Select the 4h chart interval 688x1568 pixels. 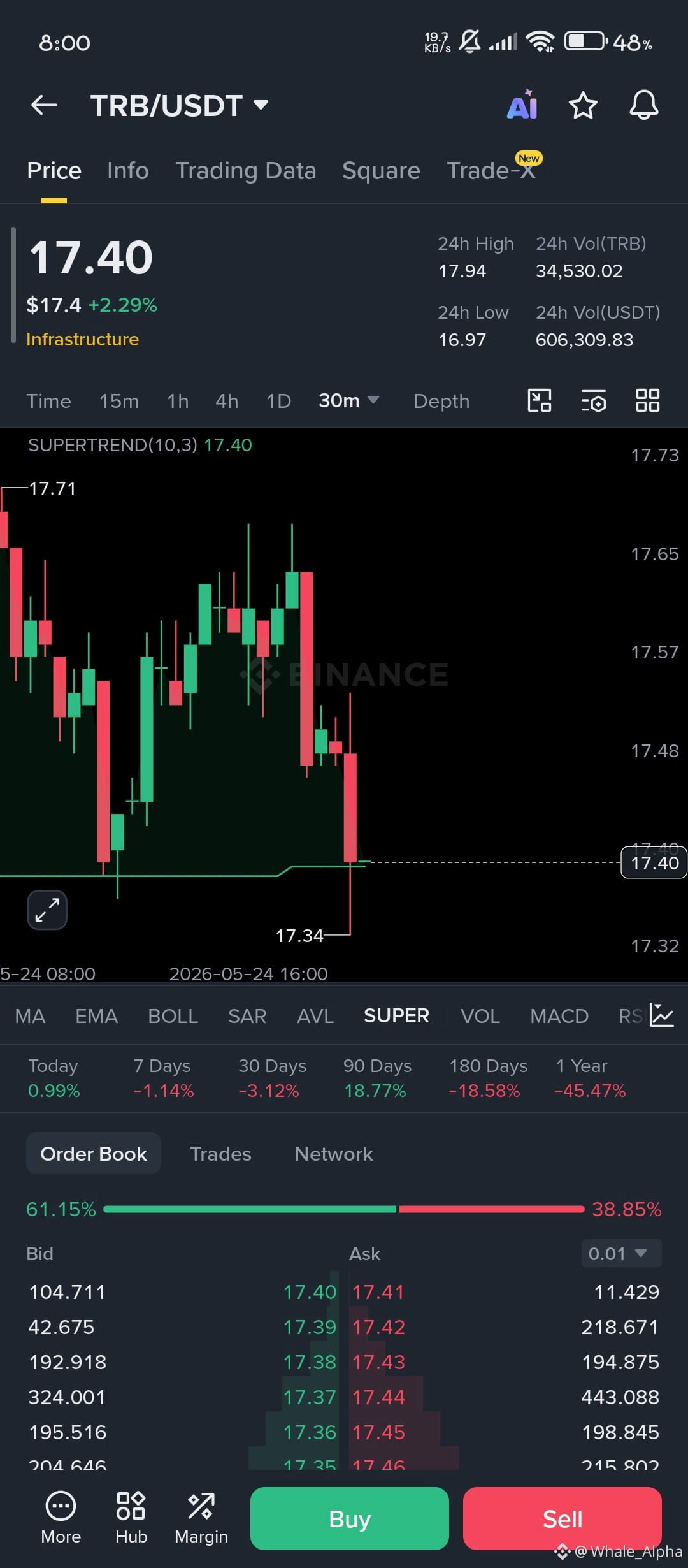click(227, 401)
